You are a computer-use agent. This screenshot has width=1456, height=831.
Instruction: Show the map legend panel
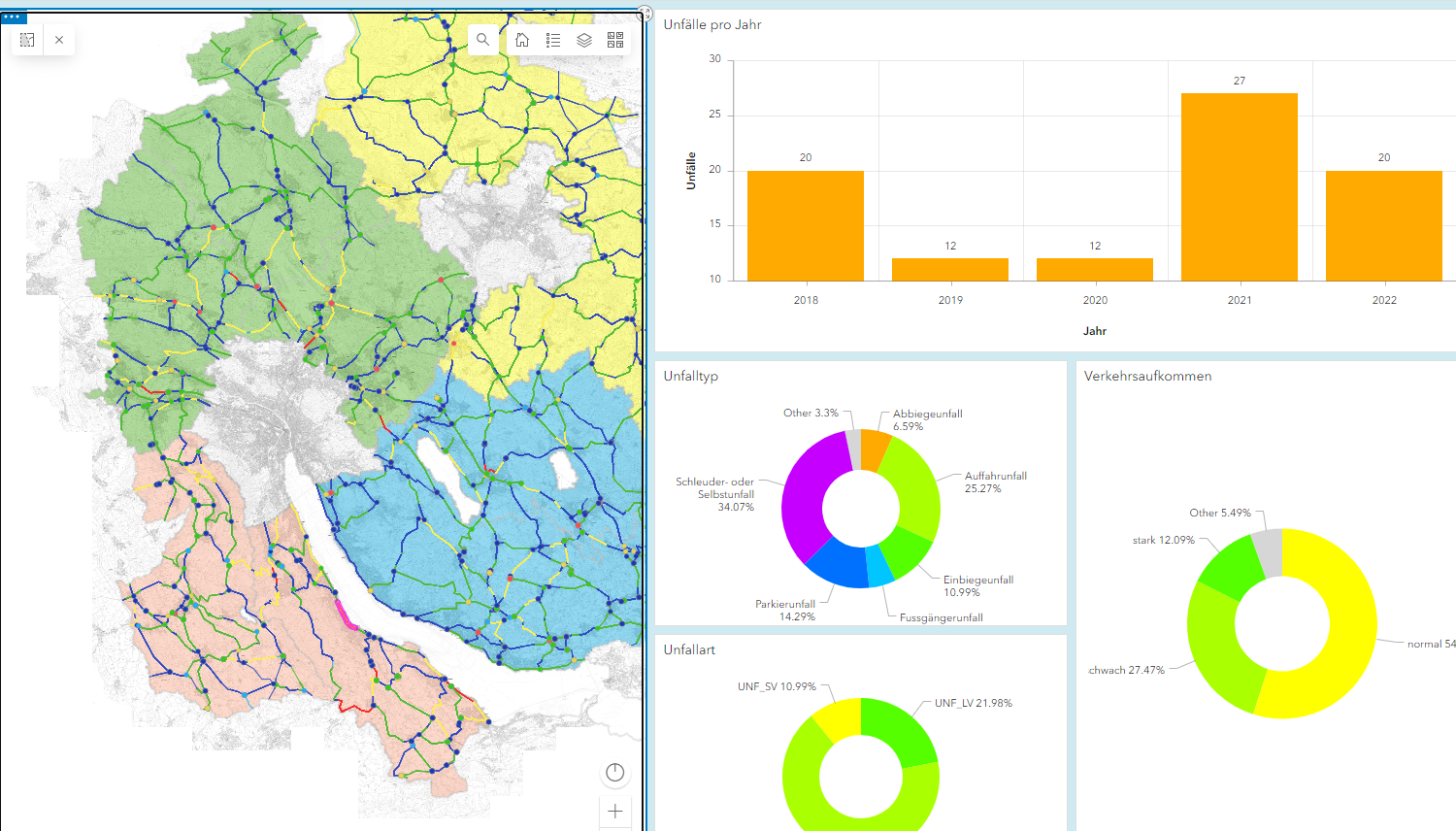[553, 40]
